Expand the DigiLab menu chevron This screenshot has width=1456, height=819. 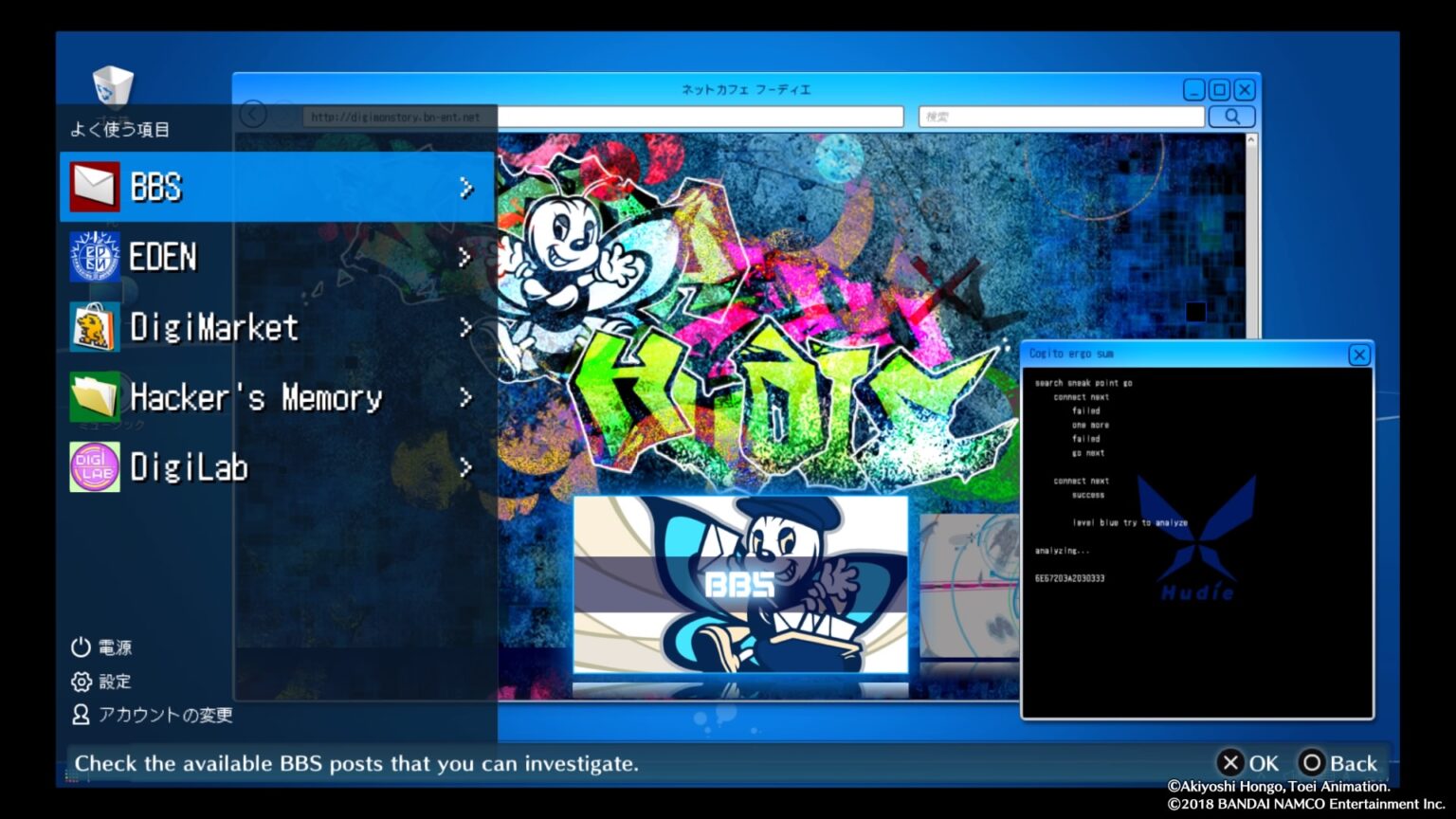[465, 466]
